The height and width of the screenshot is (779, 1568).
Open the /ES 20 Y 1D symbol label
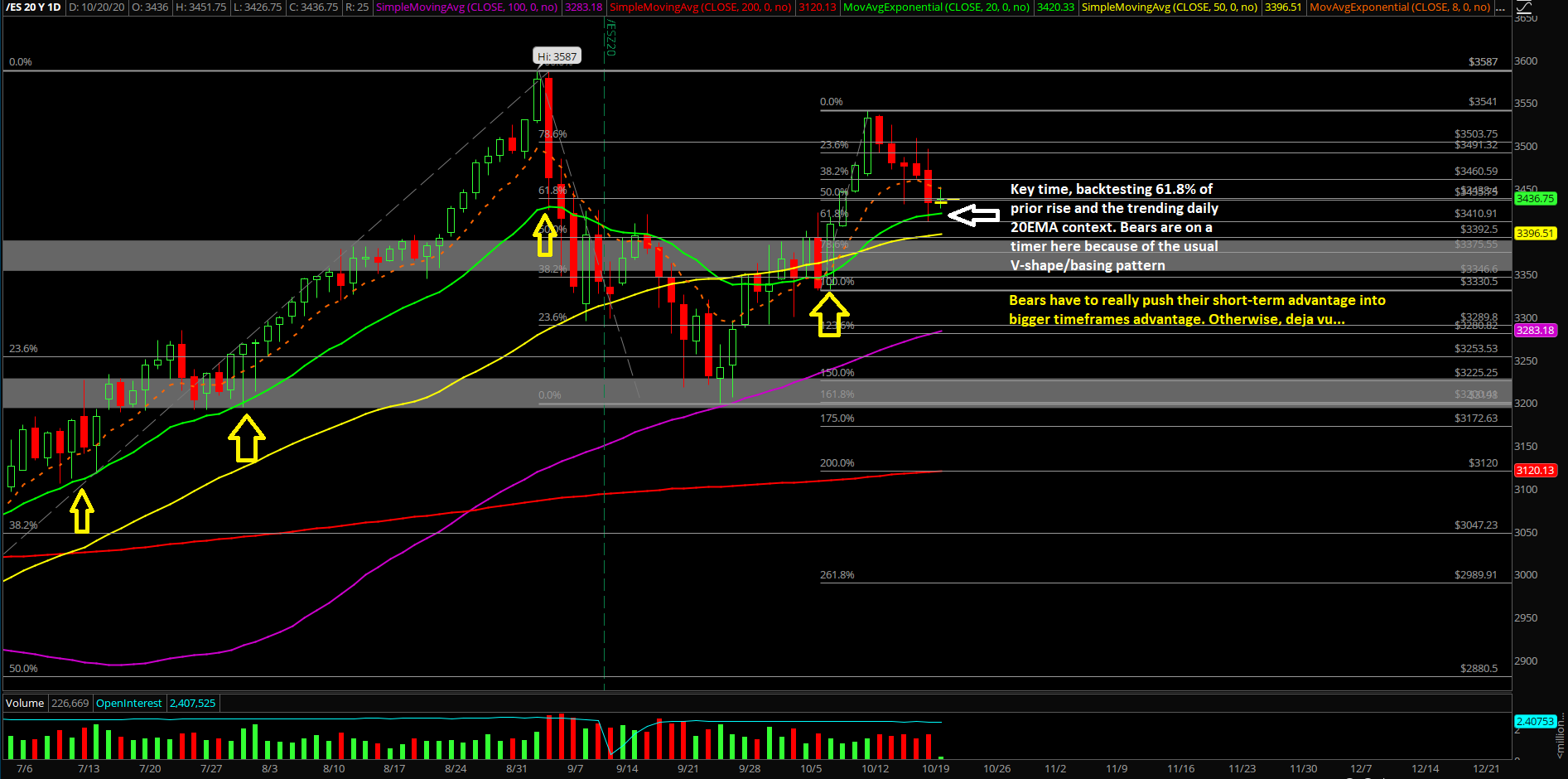tap(34, 7)
